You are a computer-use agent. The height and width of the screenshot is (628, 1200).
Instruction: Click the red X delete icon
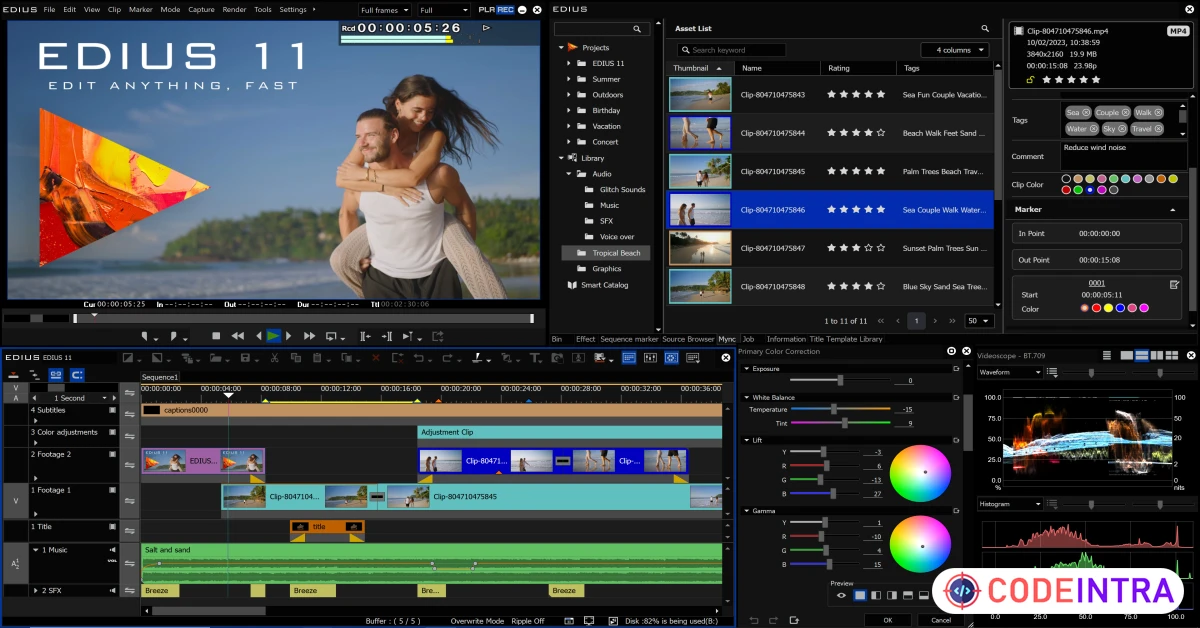click(x=376, y=357)
